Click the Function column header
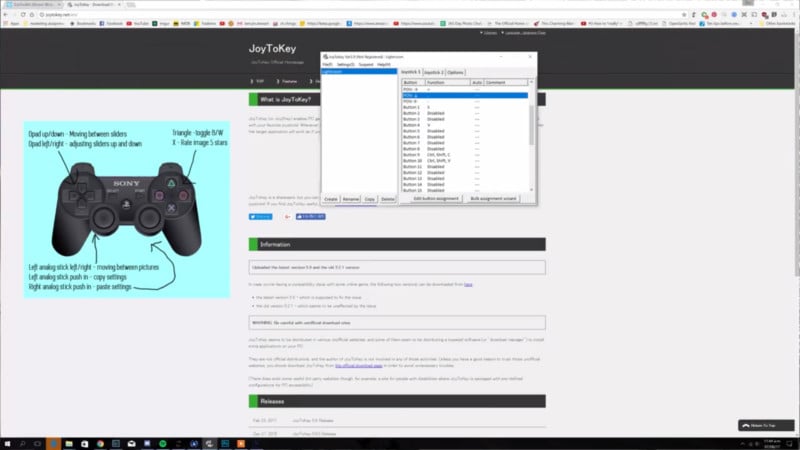The image size is (800, 450). 447,82
